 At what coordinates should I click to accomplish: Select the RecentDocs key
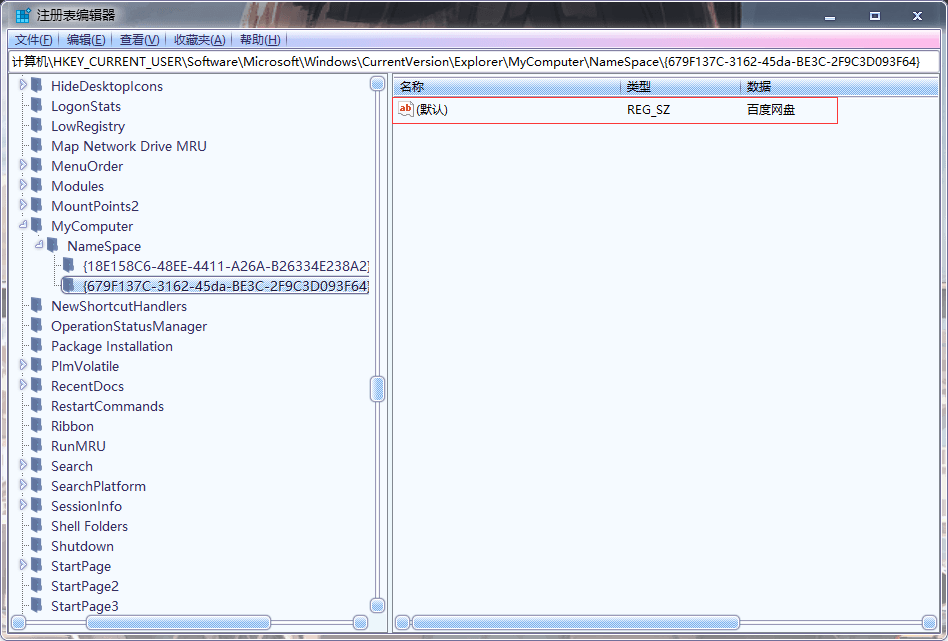tap(87, 386)
